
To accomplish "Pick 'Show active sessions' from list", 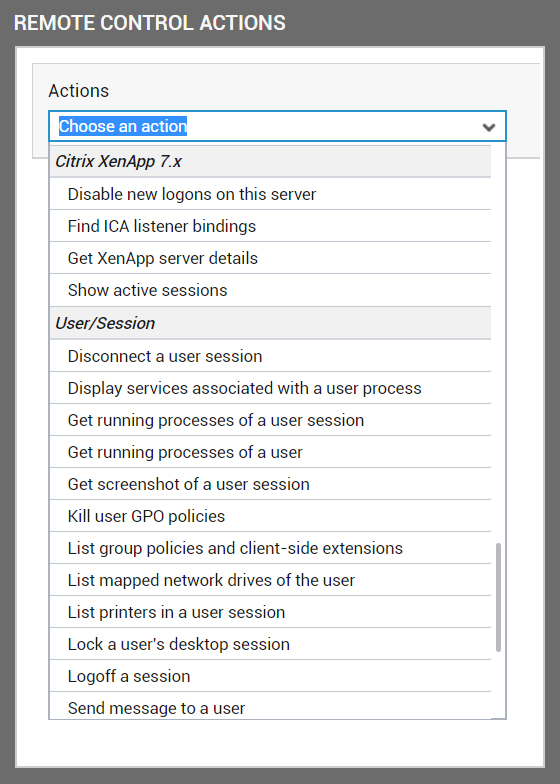I will pos(270,290).
